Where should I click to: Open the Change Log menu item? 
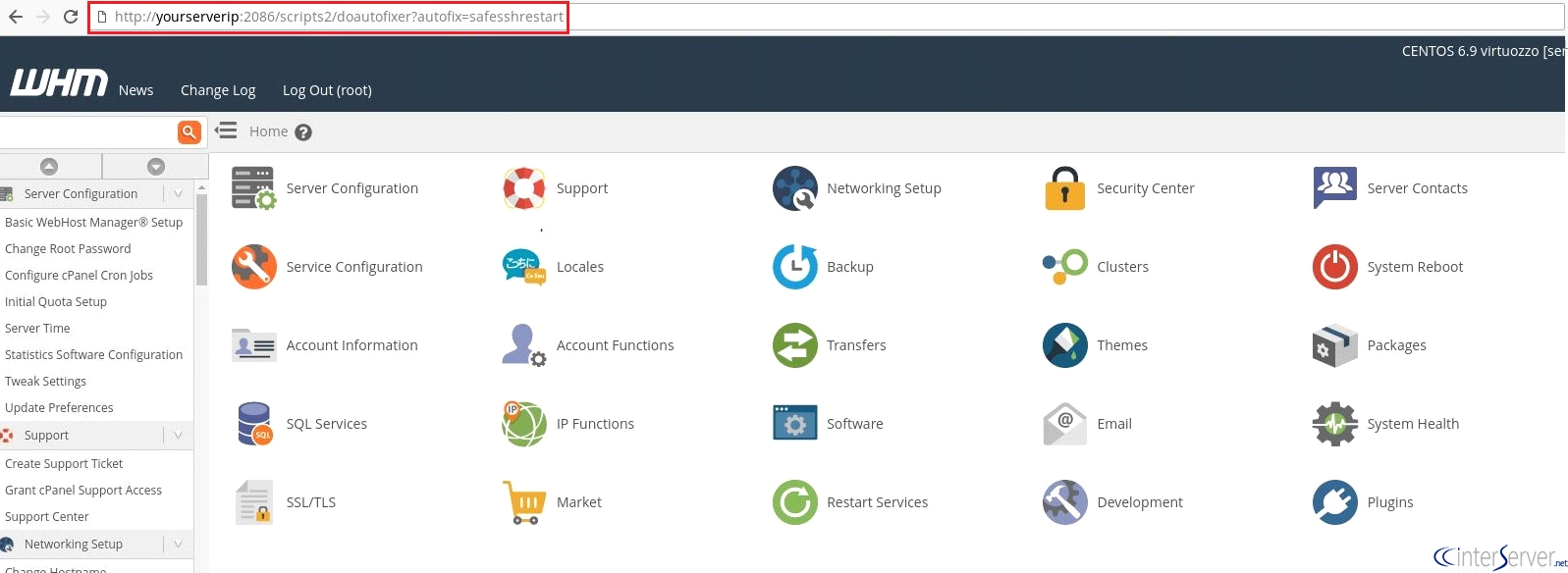click(x=218, y=90)
